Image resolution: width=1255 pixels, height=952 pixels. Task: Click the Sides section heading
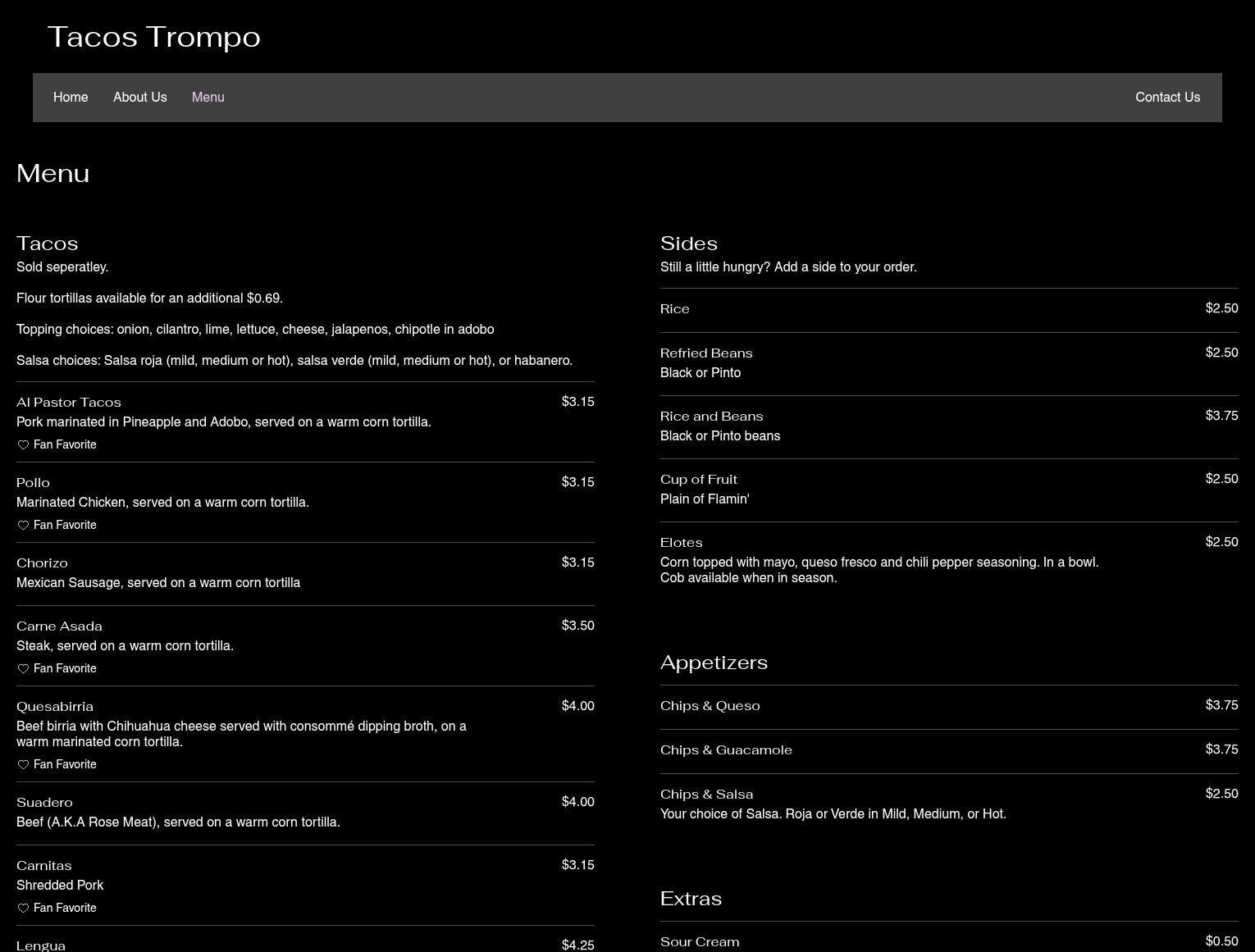[x=689, y=244]
